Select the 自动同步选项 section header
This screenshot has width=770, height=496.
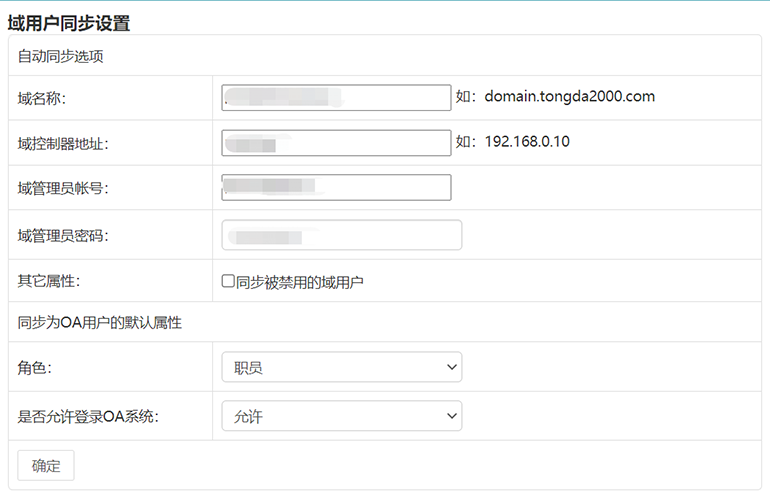[x=61, y=56]
